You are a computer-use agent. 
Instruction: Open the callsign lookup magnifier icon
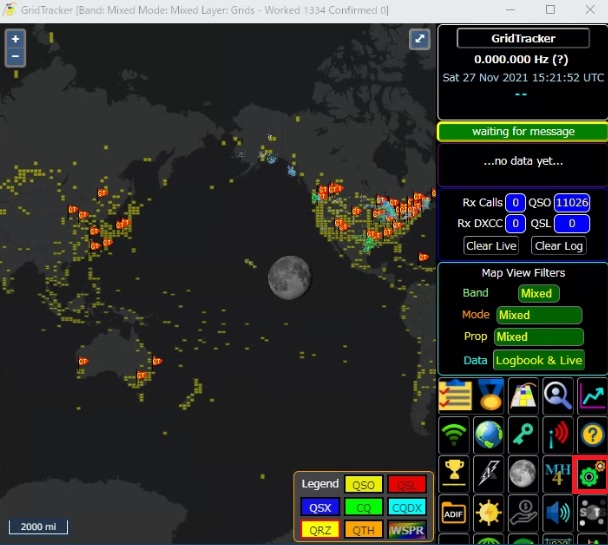click(x=558, y=395)
